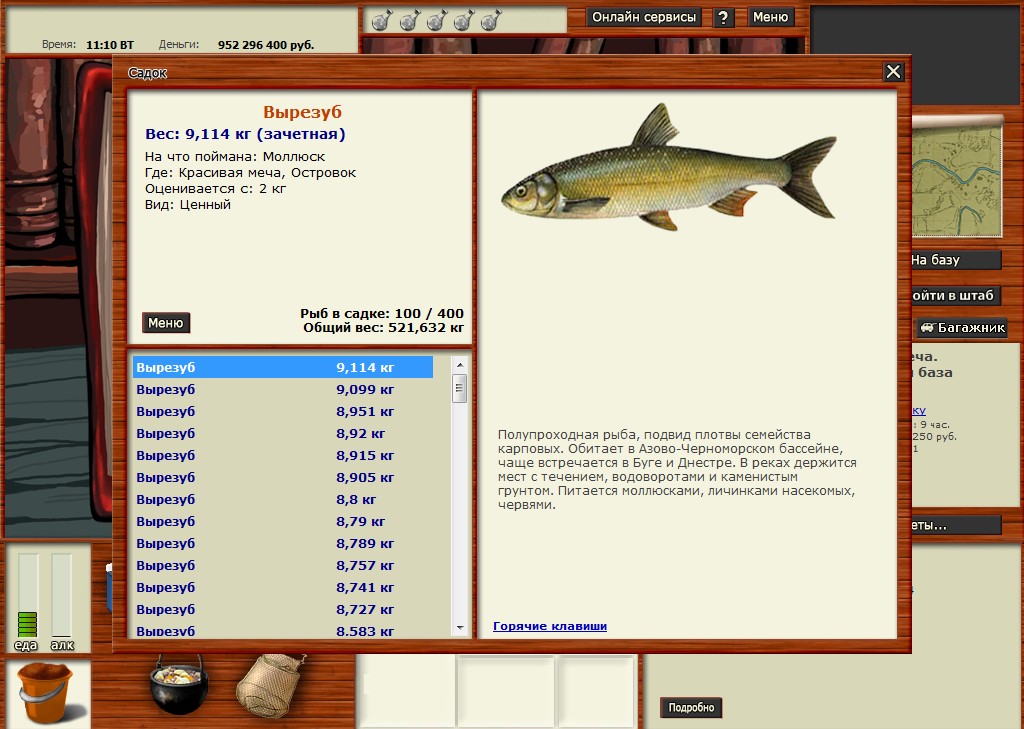This screenshot has width=1024, height=729.
Task: Select Вырезуб 8,8 кг row
Action: pos(283,499)
